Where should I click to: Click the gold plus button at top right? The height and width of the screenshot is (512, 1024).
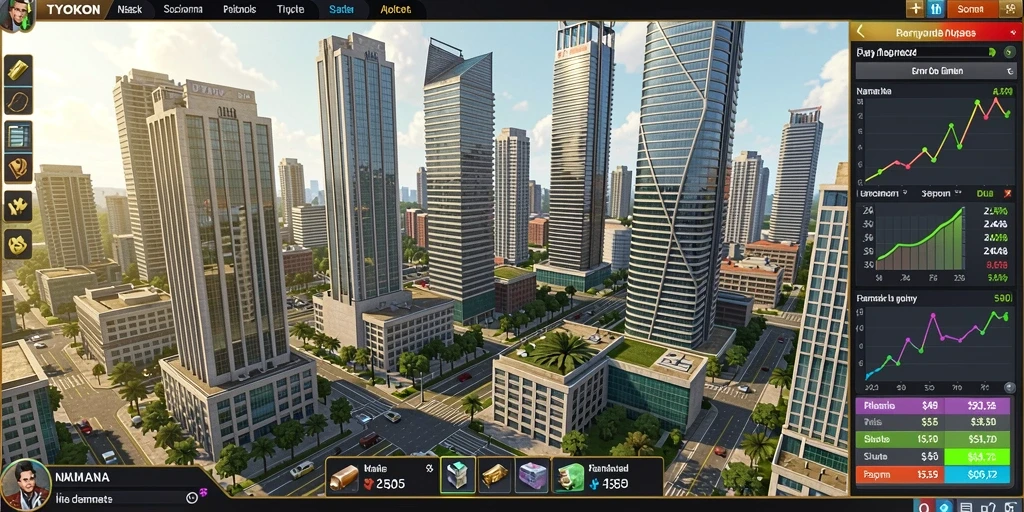[914, 9]
